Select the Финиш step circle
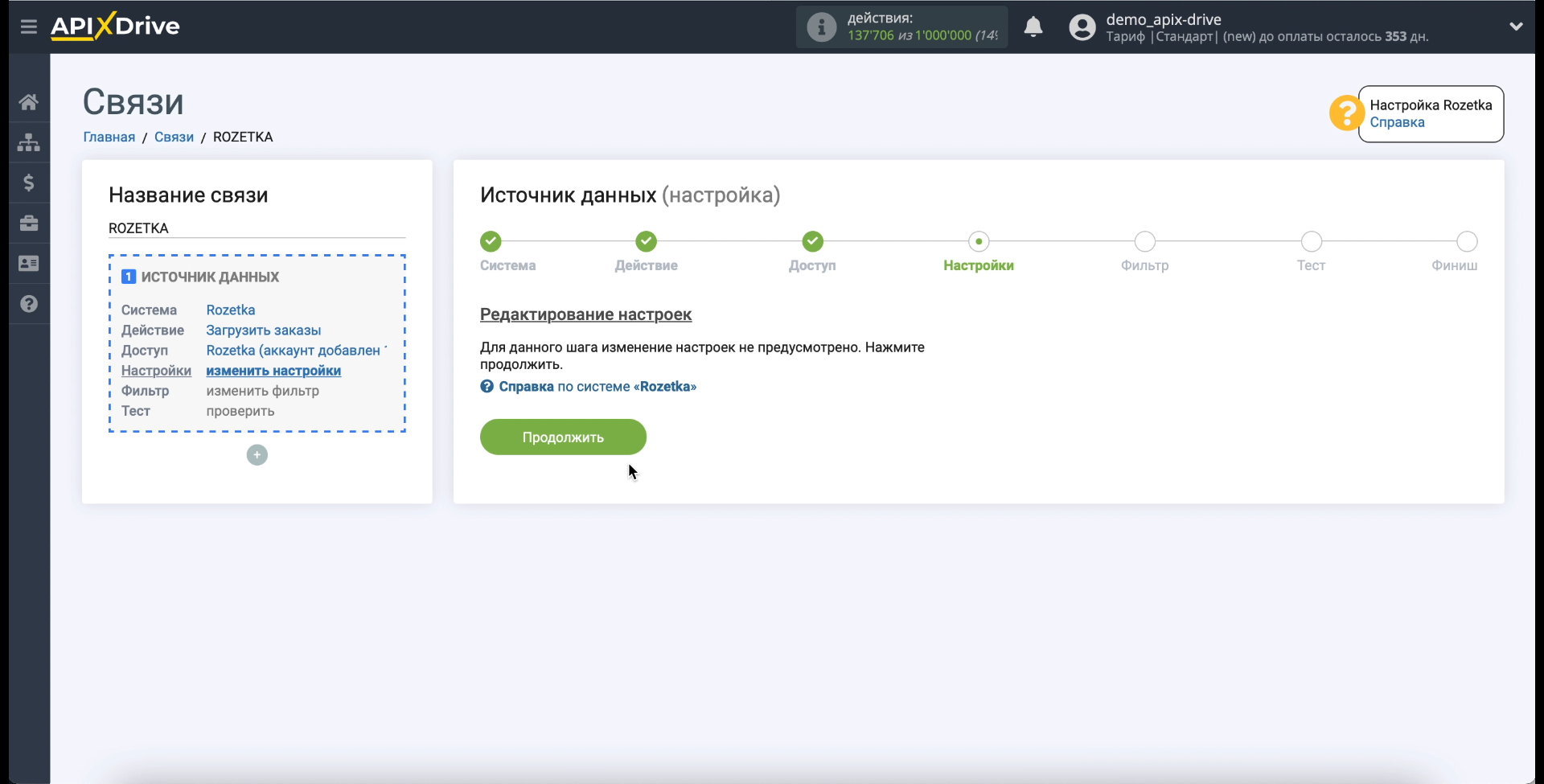The height and width of the screenshot is (784, 1544). (1468, 241)
